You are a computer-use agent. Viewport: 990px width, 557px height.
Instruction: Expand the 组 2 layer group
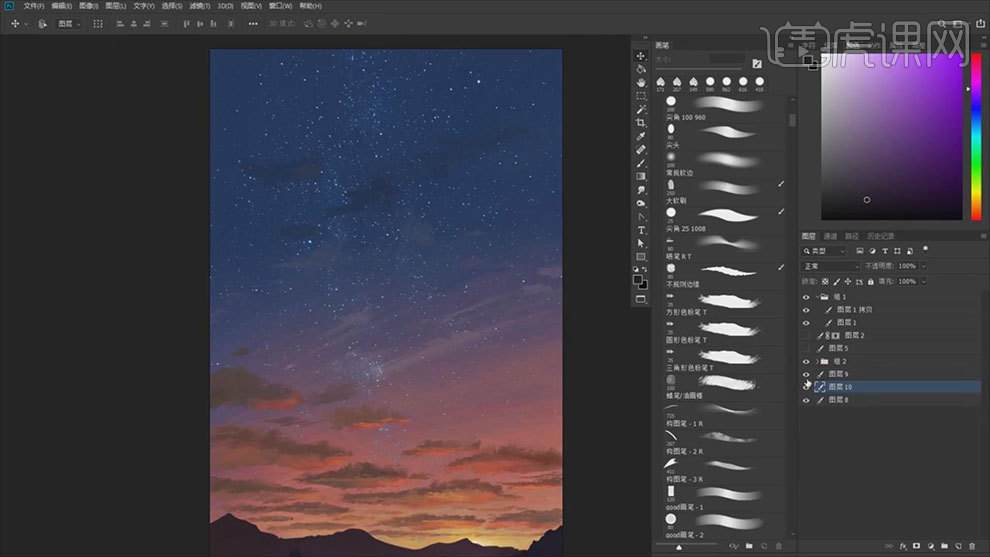coord(818,361)
